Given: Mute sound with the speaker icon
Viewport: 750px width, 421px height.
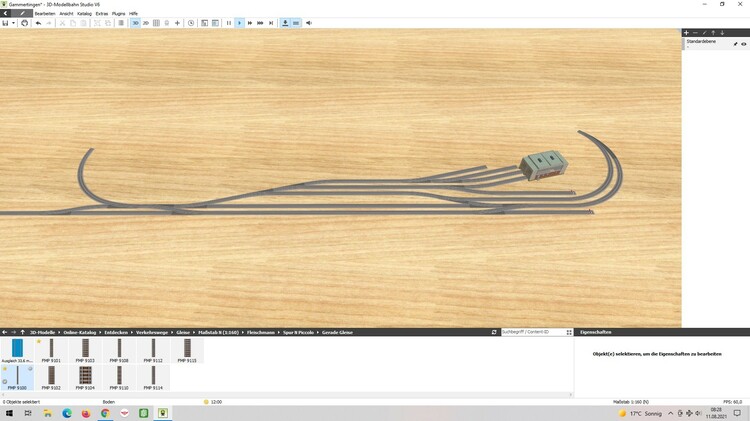Looking at the screenshot, I should (309, 23).
